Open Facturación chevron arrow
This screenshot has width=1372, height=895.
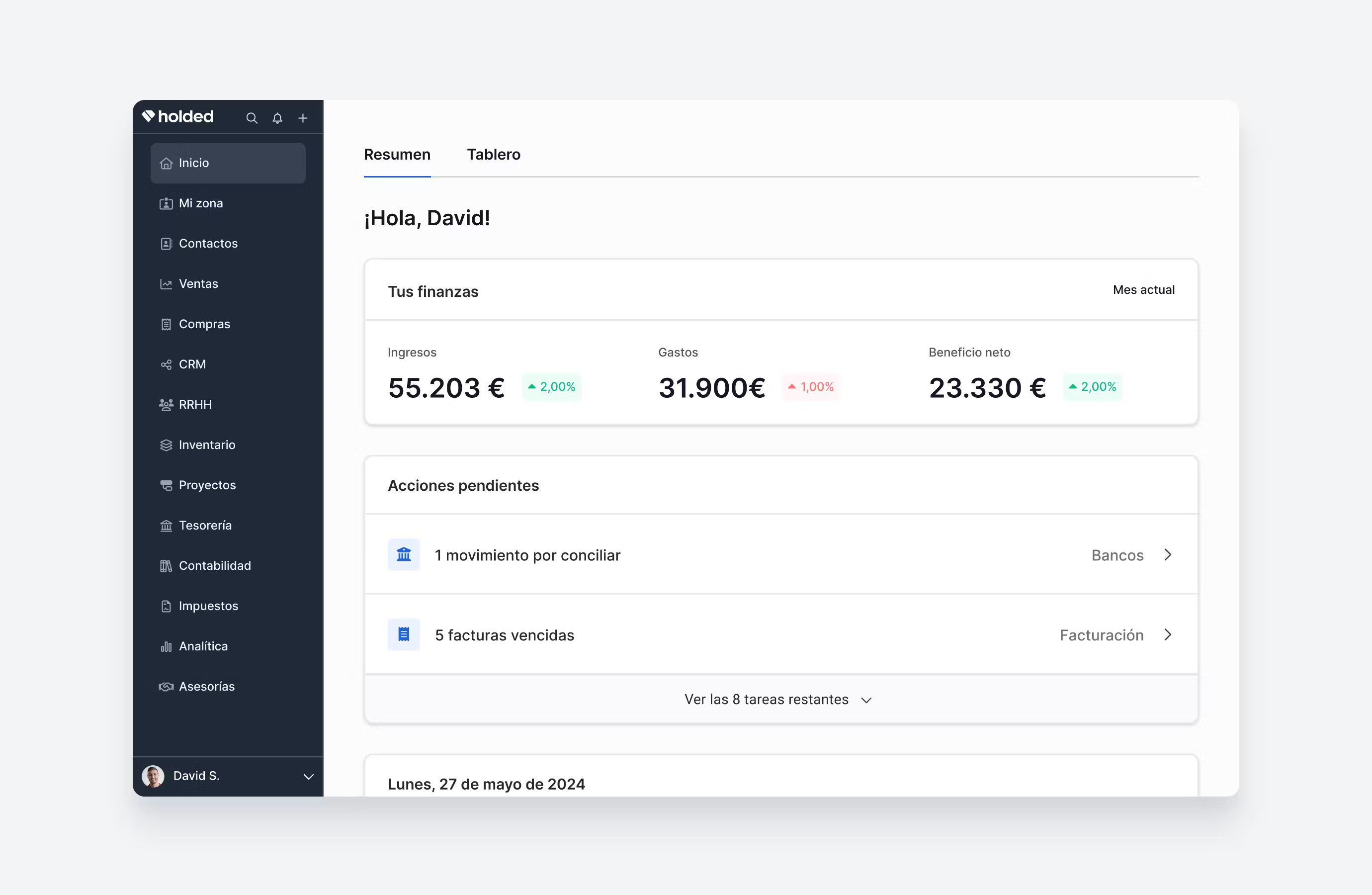(x=1167, y=634)
